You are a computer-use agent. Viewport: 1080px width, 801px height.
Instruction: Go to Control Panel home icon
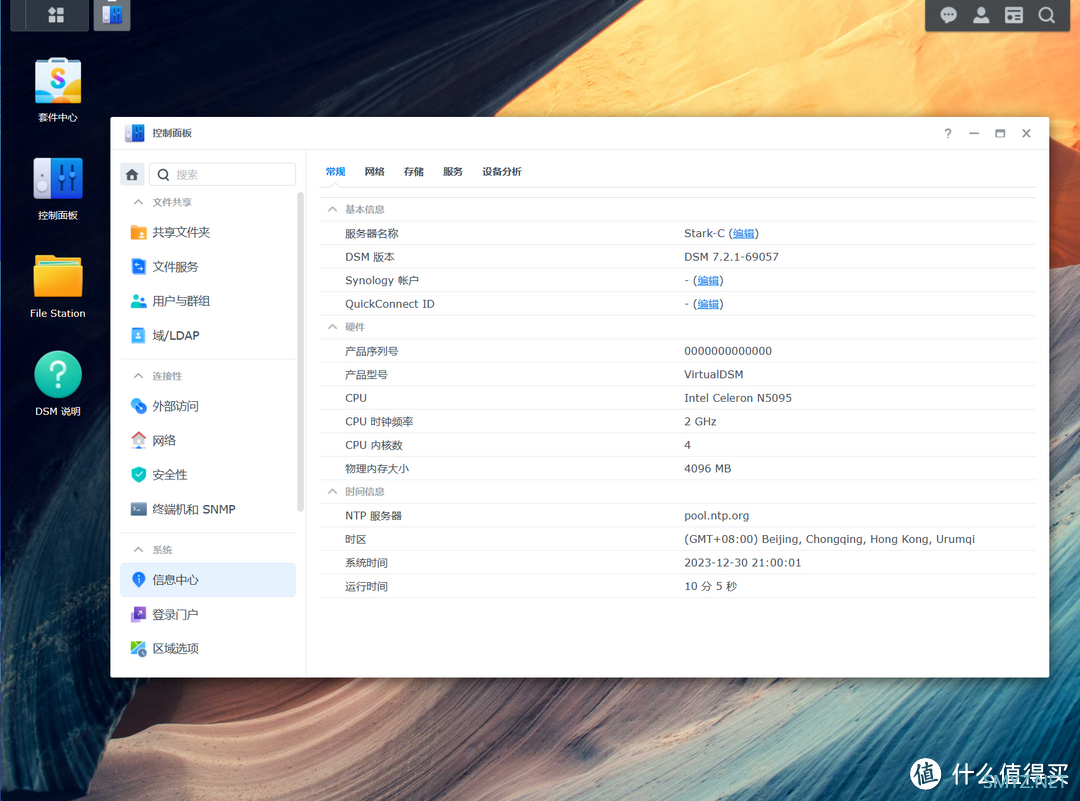(132, 175)
